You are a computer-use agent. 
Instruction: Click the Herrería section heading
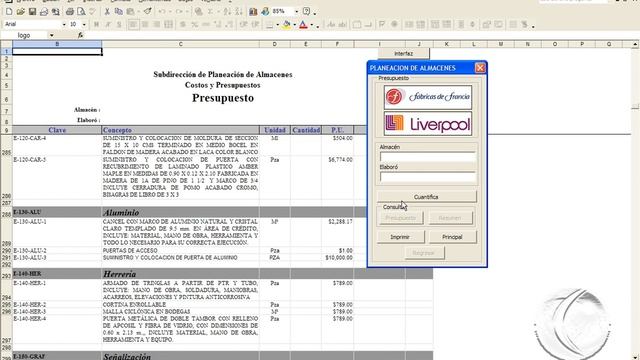119,274
